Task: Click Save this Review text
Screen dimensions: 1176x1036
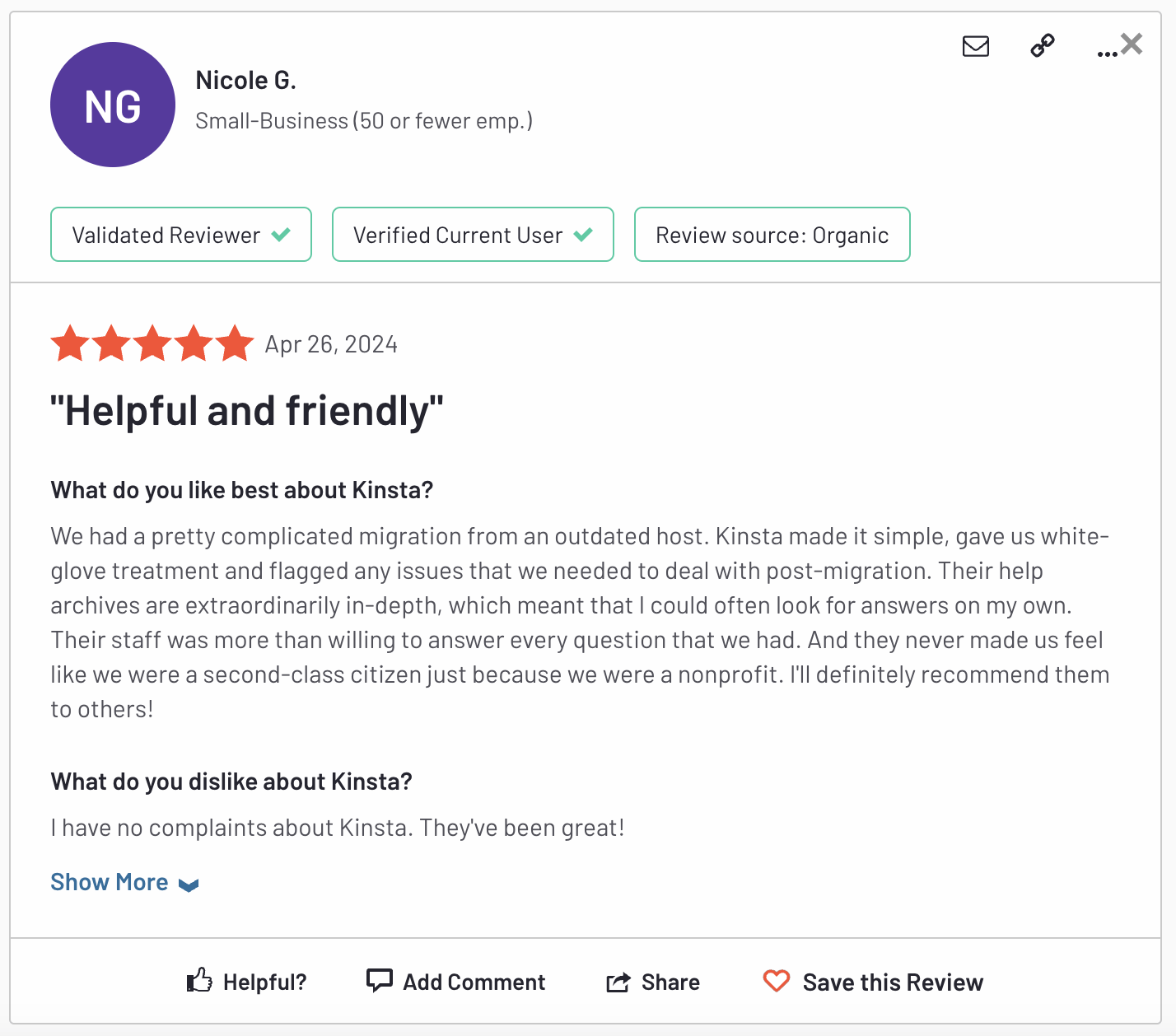Action: tap(893, 982)
